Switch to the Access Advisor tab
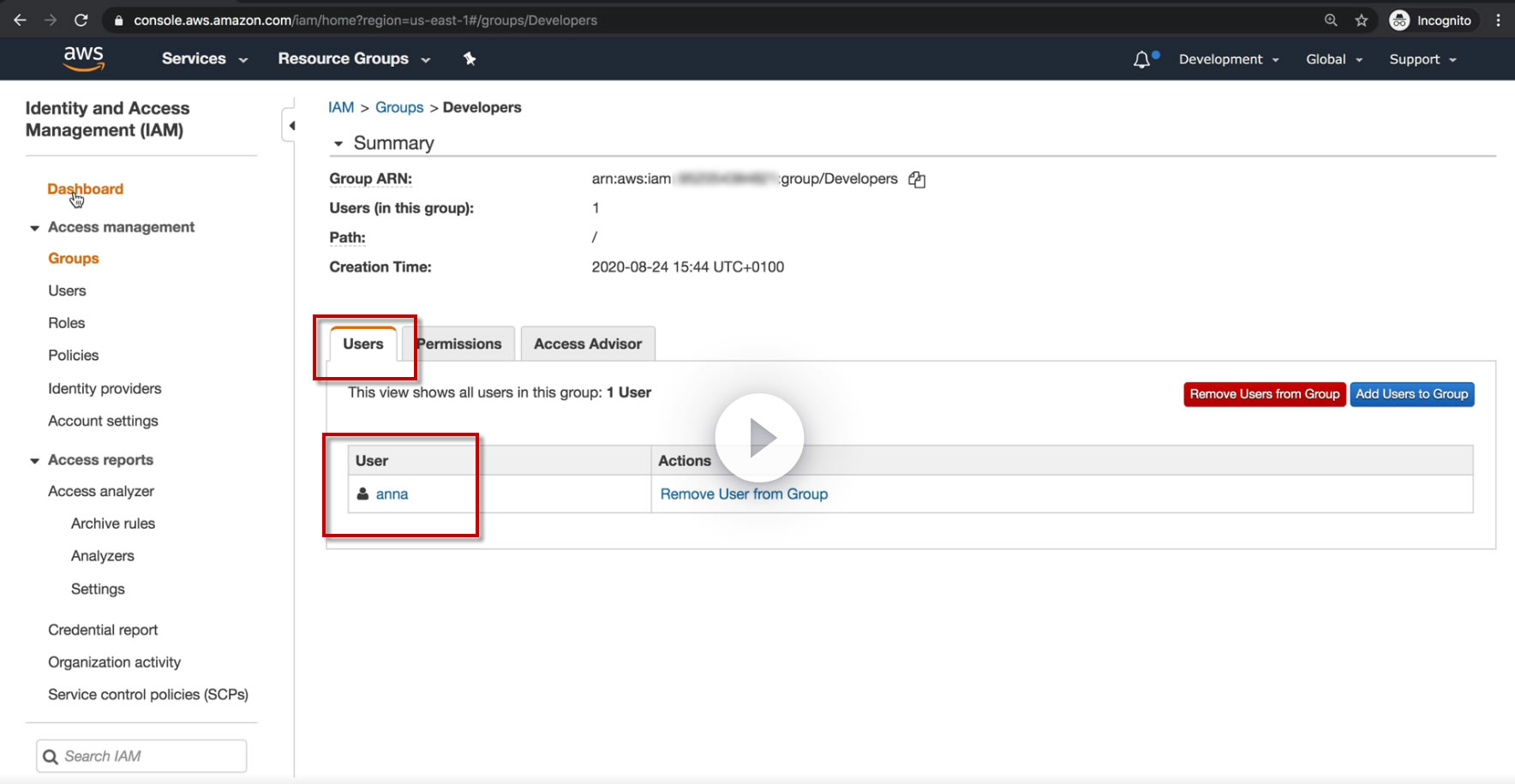The image size is (1515, 784). [x=588, y=344]
